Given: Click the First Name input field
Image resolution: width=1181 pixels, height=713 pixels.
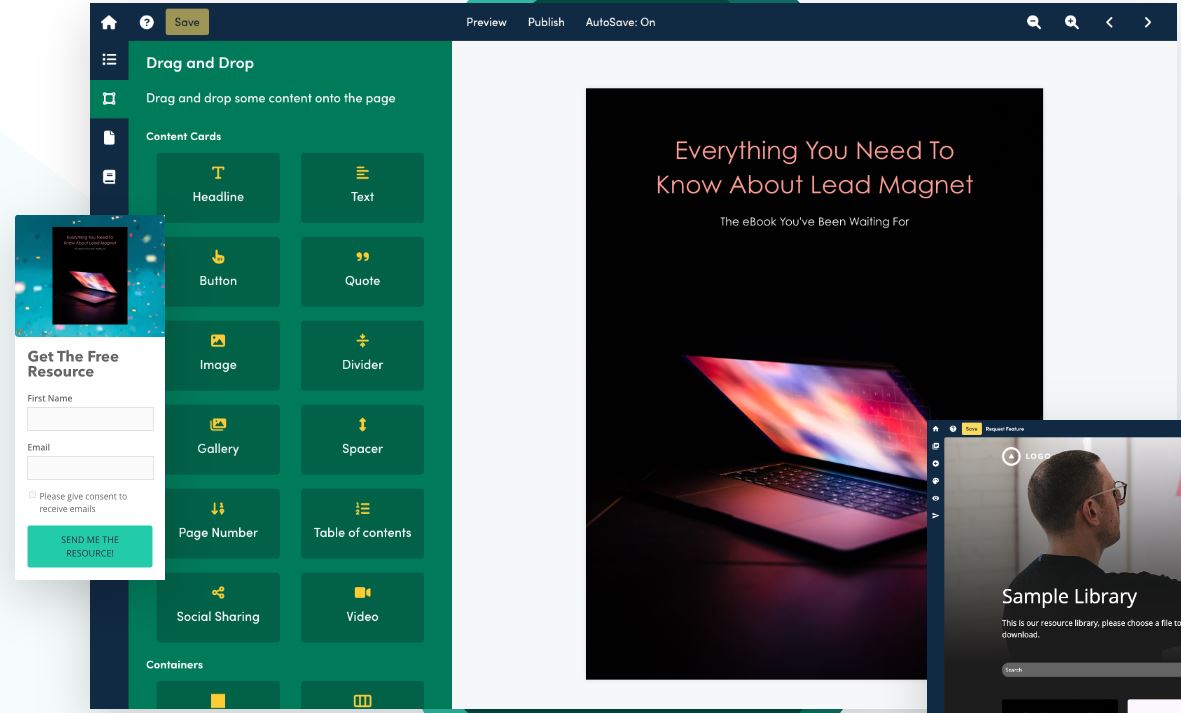Looking at the screenshot, I should tap(90, 419).
